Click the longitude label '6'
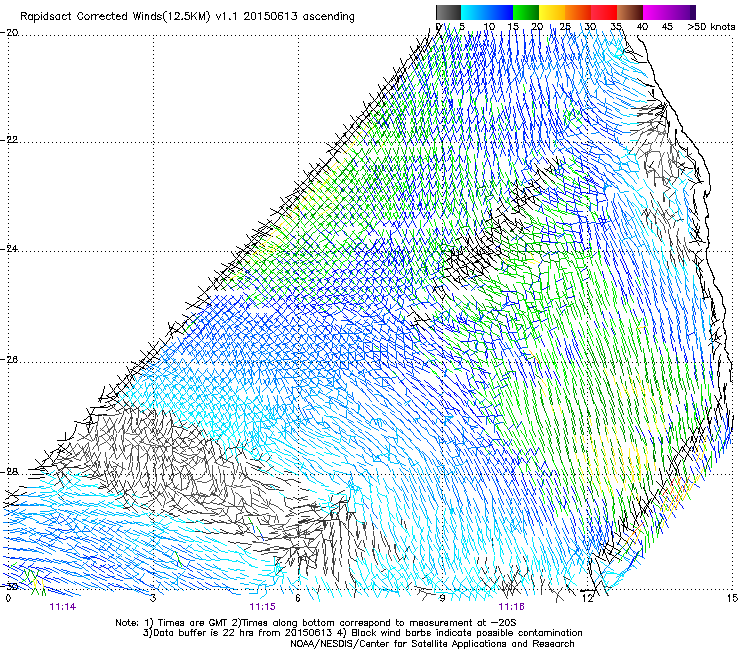Image resolution: width=740 pixels, height=650 pixels. (298, 599)
